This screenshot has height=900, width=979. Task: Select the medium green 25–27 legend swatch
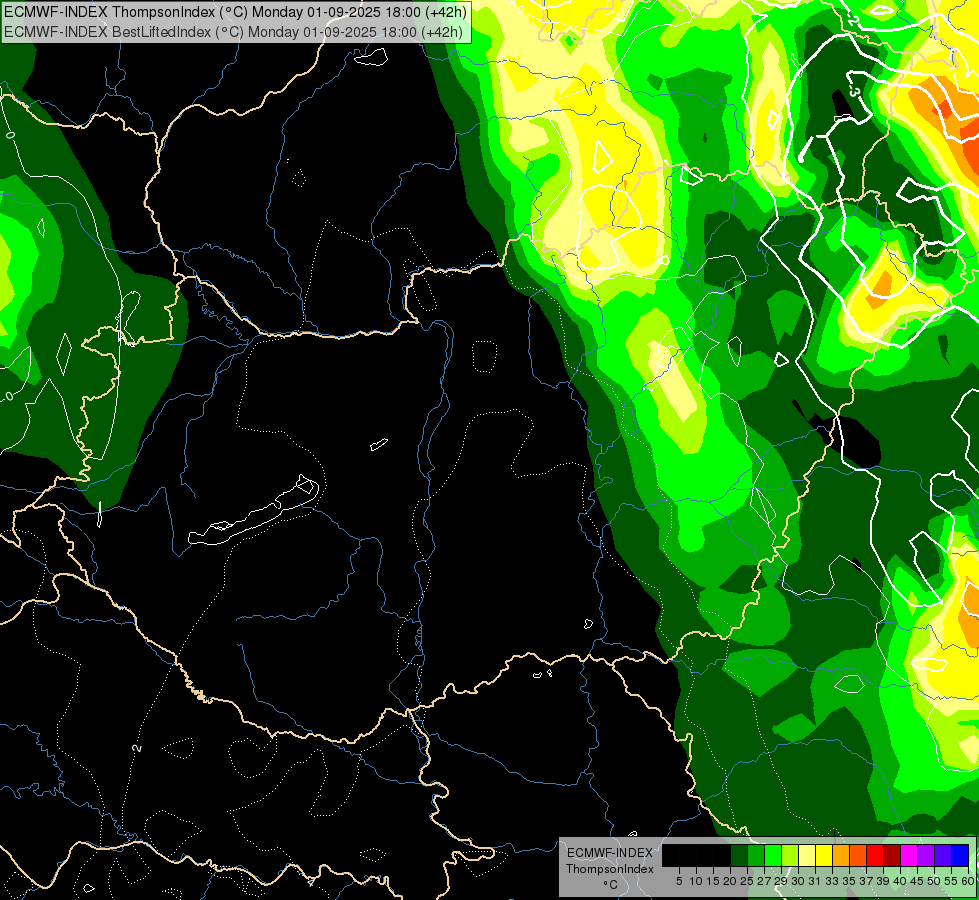click(755, 855)
